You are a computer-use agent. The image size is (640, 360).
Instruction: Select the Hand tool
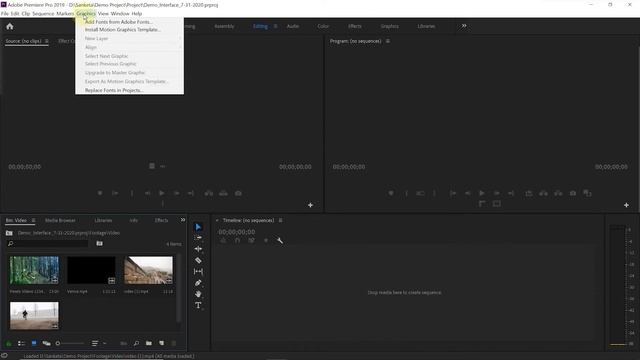(198, 294)
